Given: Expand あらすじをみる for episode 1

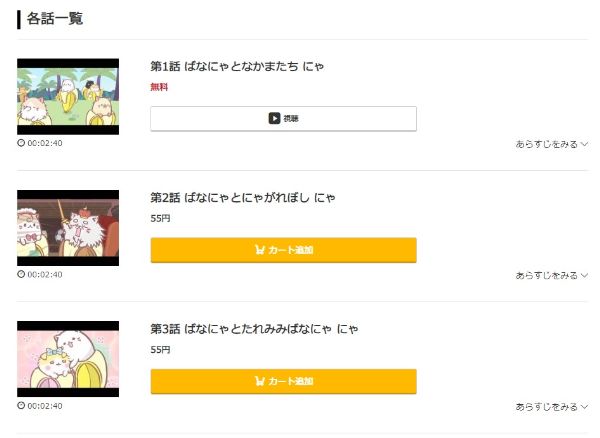Looking at the screenshot, I should (551, 144).
